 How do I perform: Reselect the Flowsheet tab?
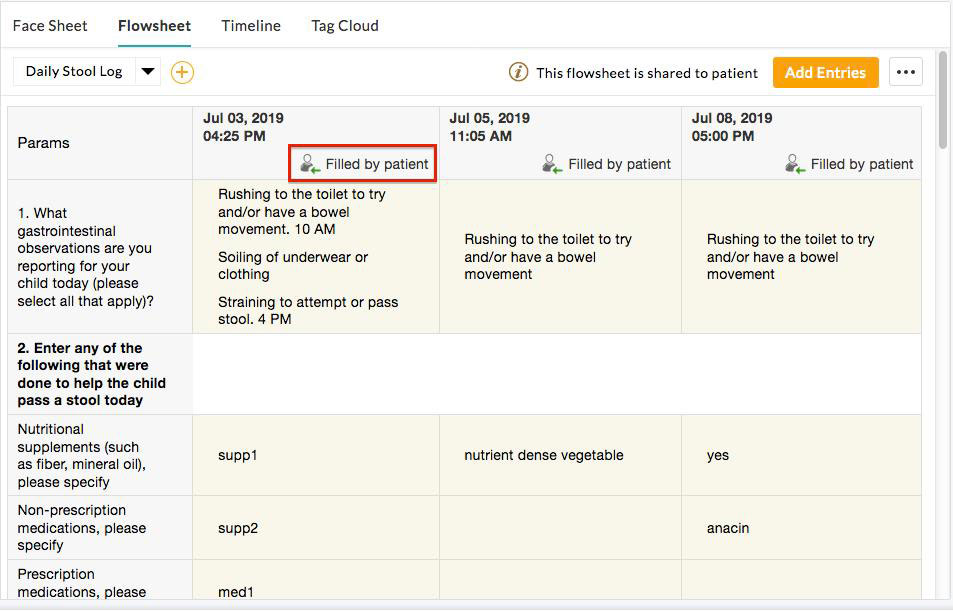coord(154,25)
